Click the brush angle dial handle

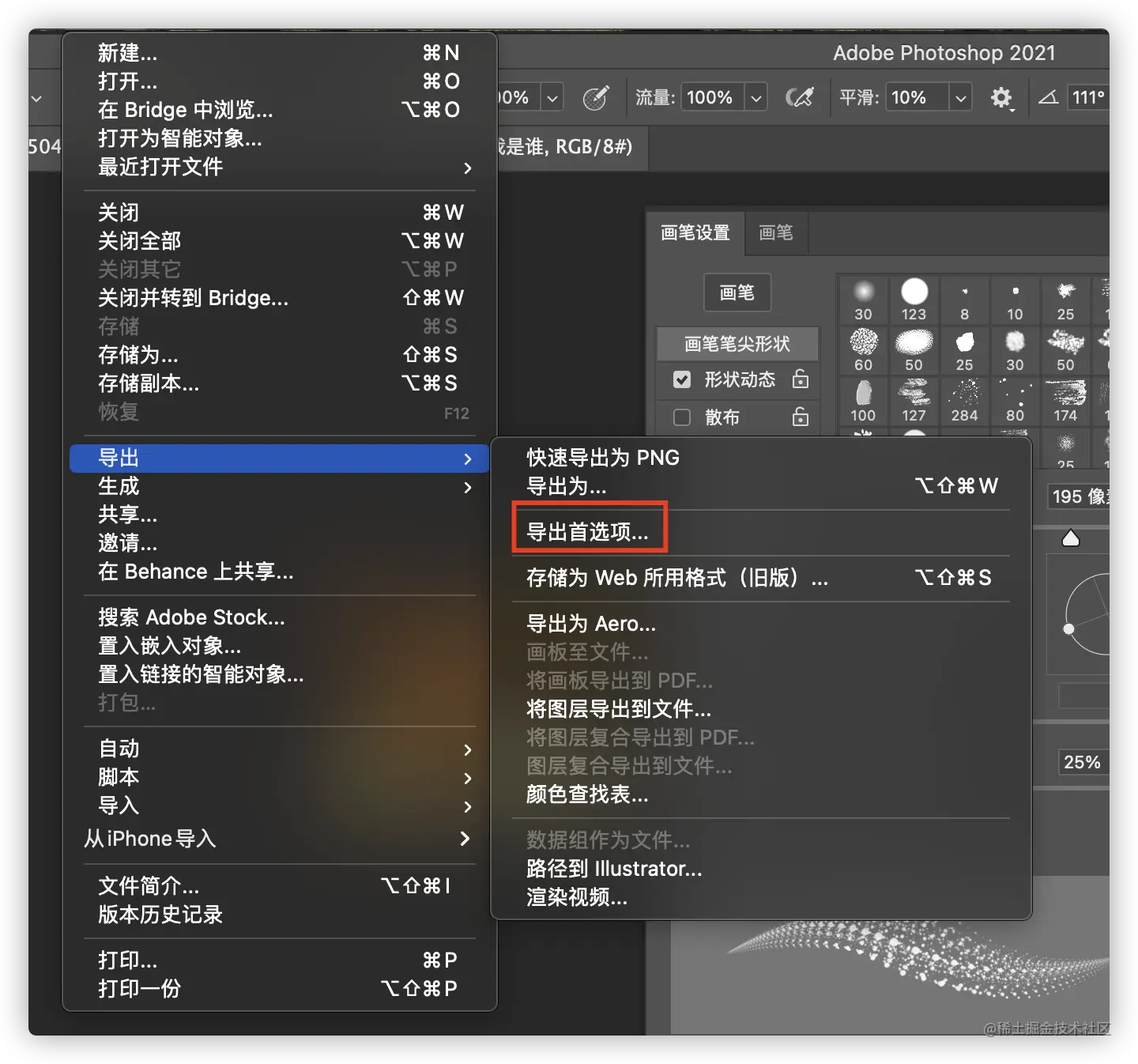pyautogui.click(x=1068, y=629)
